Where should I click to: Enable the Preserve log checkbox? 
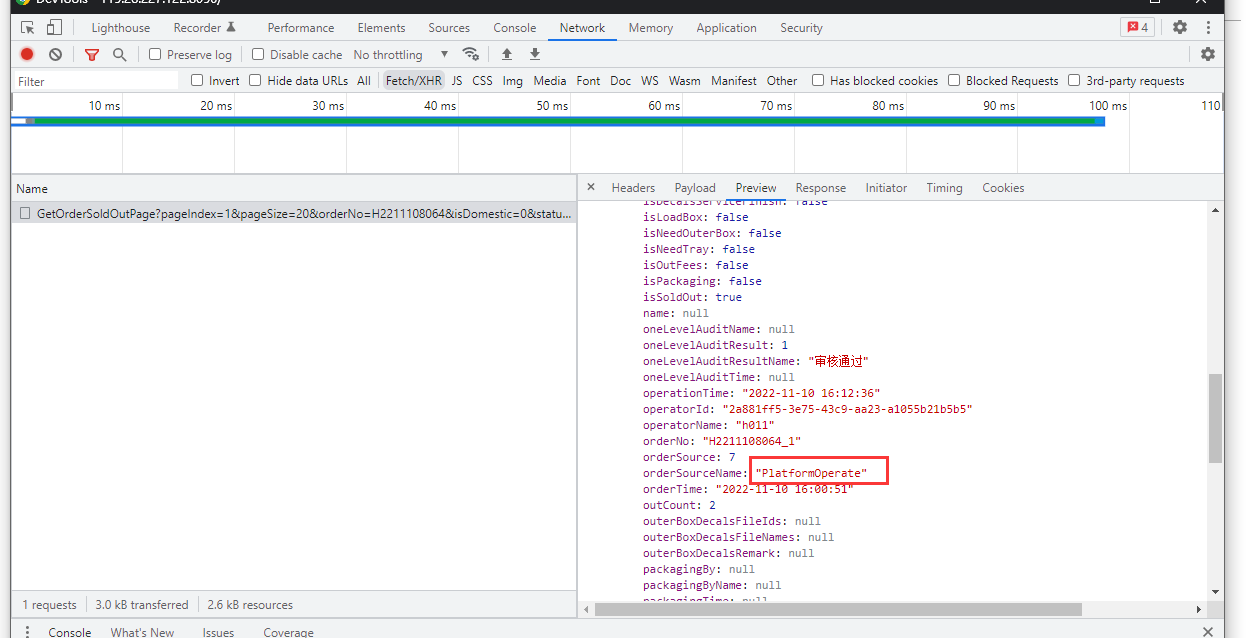[155, 55]
